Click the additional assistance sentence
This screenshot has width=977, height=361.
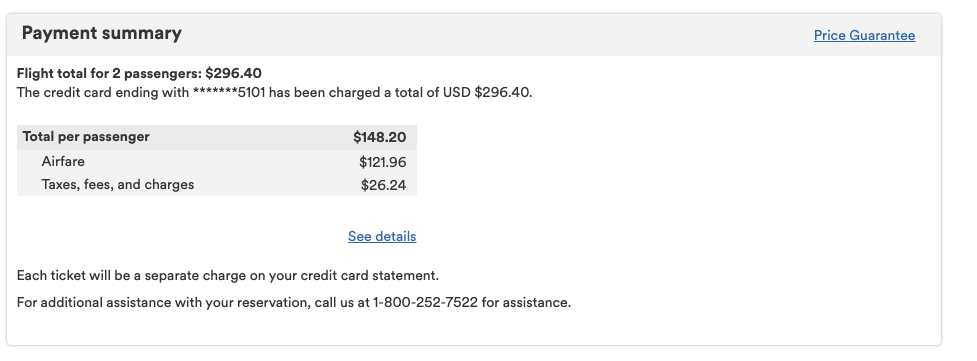pos(294,303)
